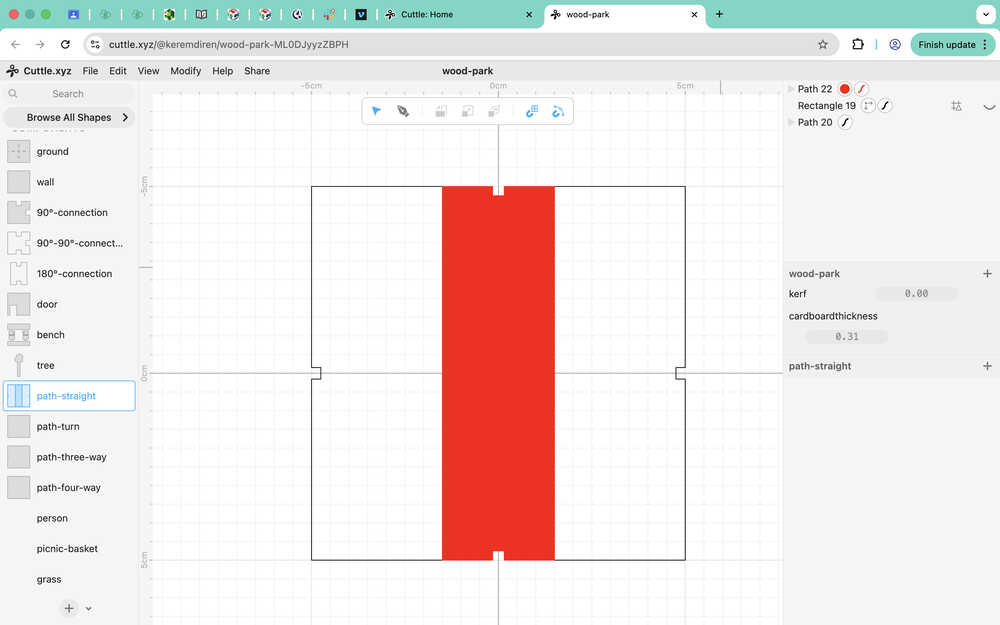Expand layers panel drawer chevron
The width and height of the screenshot is (1000, 625).
989,107
